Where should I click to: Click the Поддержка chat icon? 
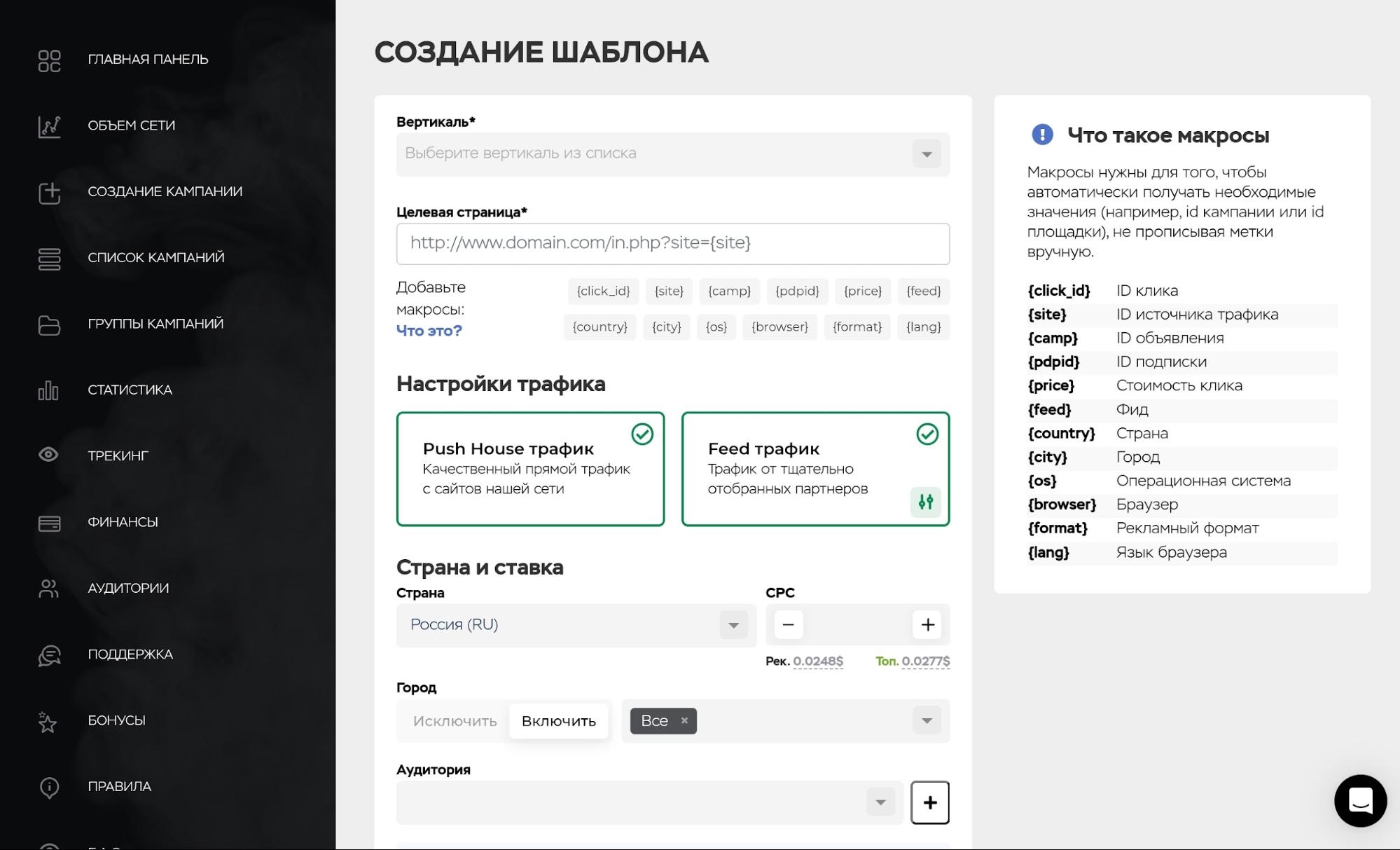(x=49, y=655)
